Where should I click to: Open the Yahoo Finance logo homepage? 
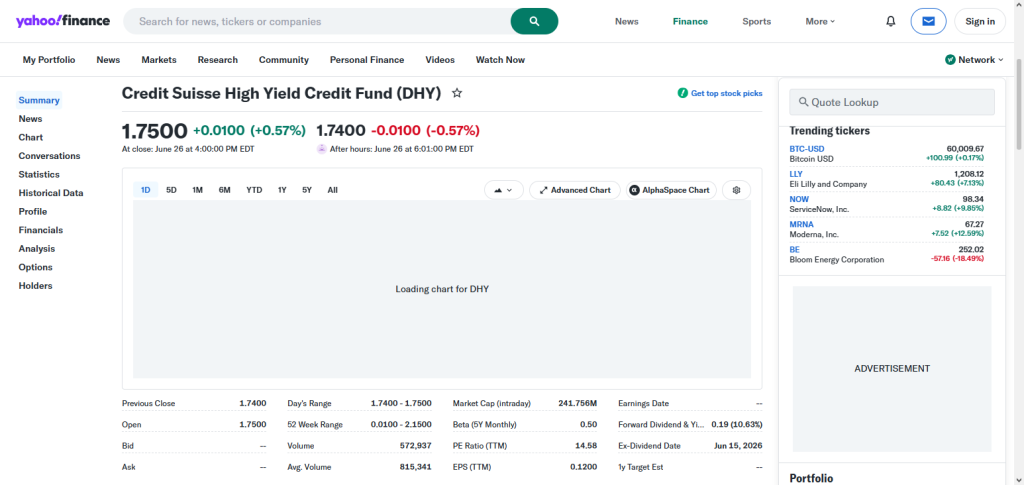pyautogui.click(x=63, y=21)
